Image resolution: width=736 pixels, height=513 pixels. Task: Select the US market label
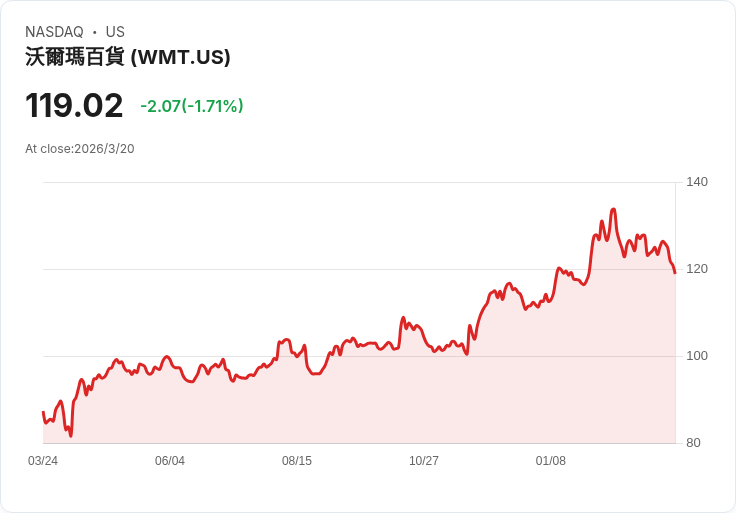coord(115,32)
